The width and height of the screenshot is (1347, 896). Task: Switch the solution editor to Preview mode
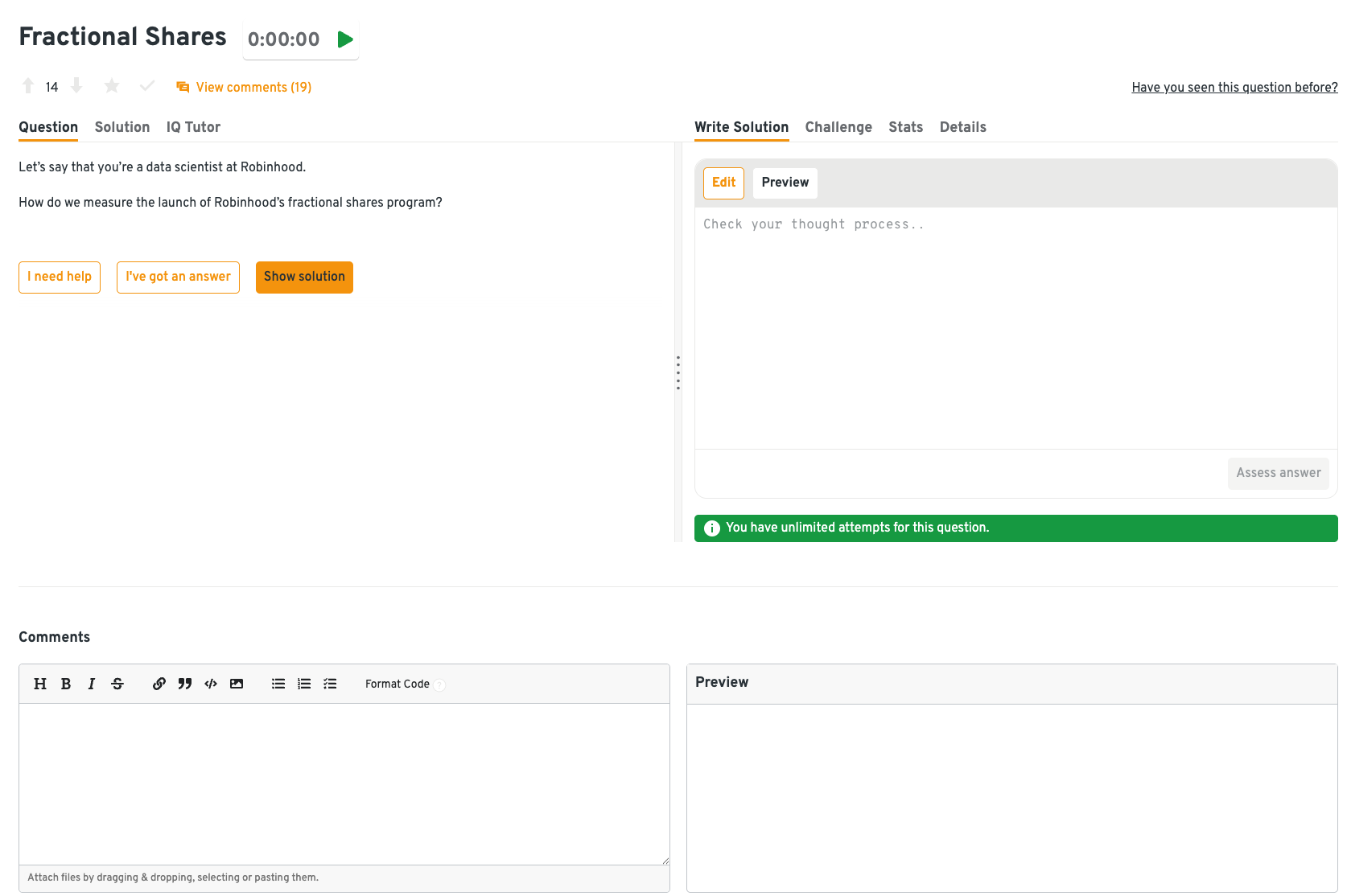(x=785, y=183)
